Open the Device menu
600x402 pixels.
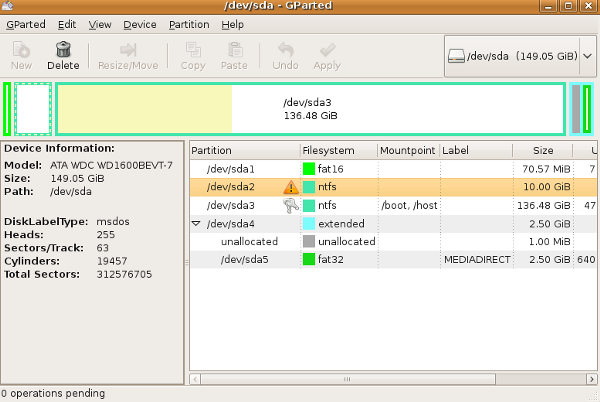[x=140, y=24]
